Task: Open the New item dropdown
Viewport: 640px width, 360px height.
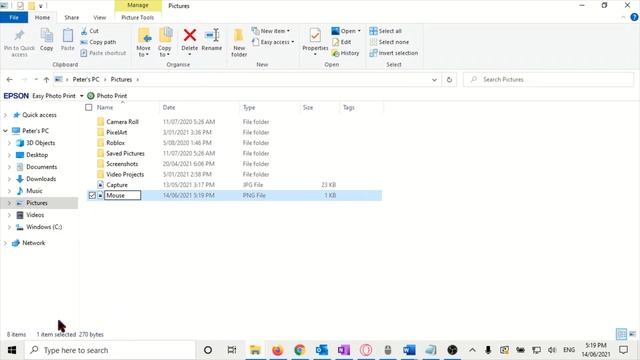Action: 271,31
